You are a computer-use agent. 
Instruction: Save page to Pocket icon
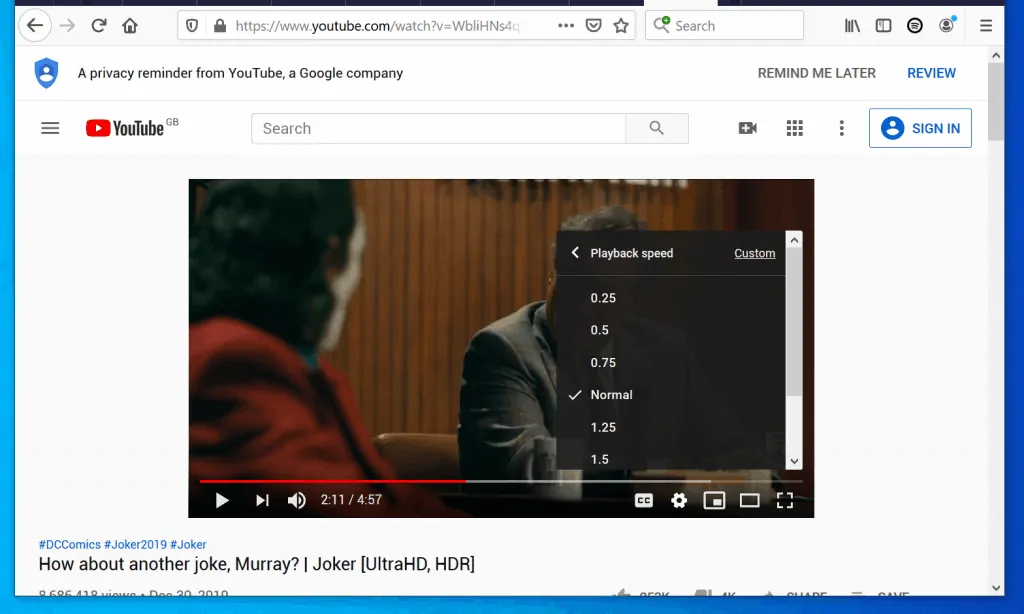tap(594, 25)
